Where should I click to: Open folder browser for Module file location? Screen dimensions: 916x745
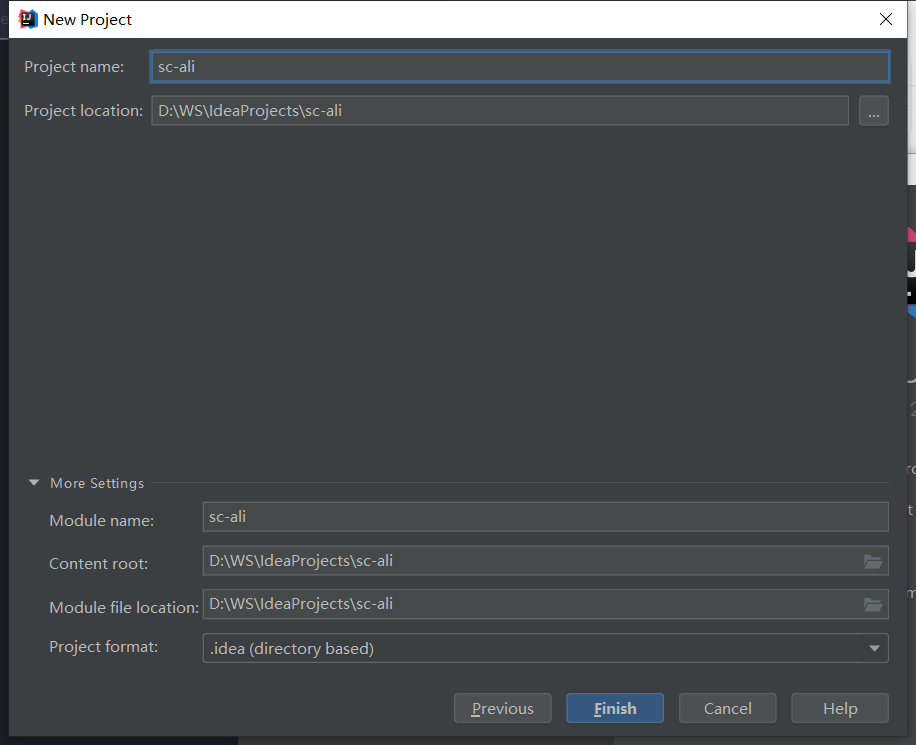pyautogui.click(x=873, y=605)
